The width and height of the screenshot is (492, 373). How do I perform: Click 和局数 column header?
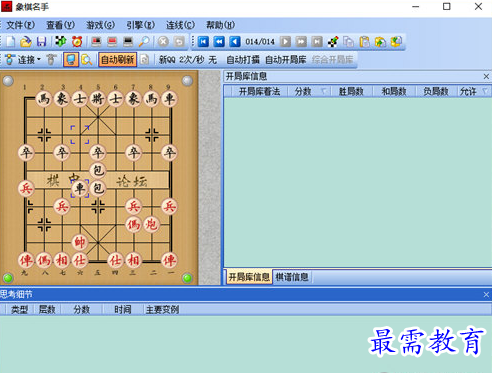(x=394, y=91)
